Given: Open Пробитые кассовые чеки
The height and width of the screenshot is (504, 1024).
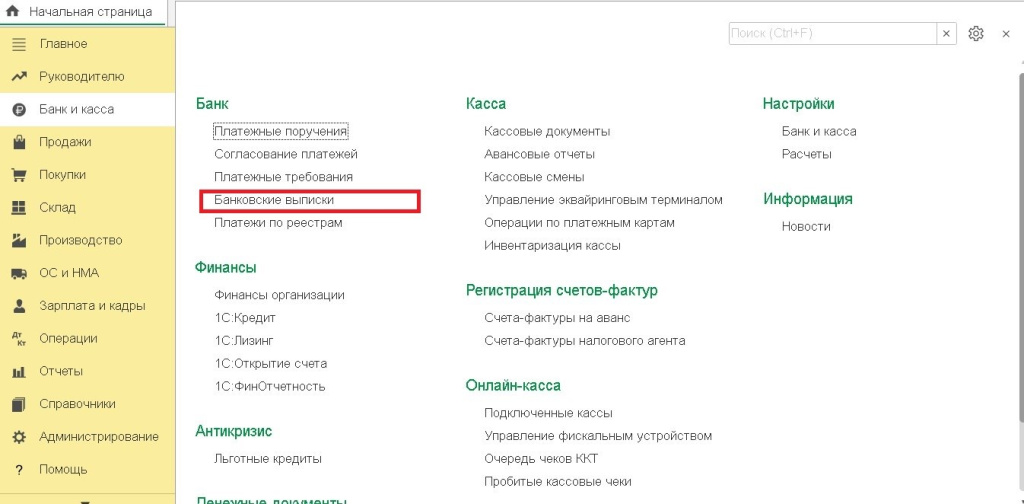Looking at the screenshot, I should coord(558,482).
